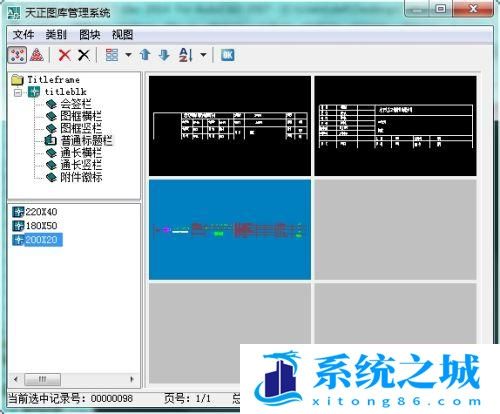Toggle the first dotted-pattern toolbar button

(x=17, y=55)
